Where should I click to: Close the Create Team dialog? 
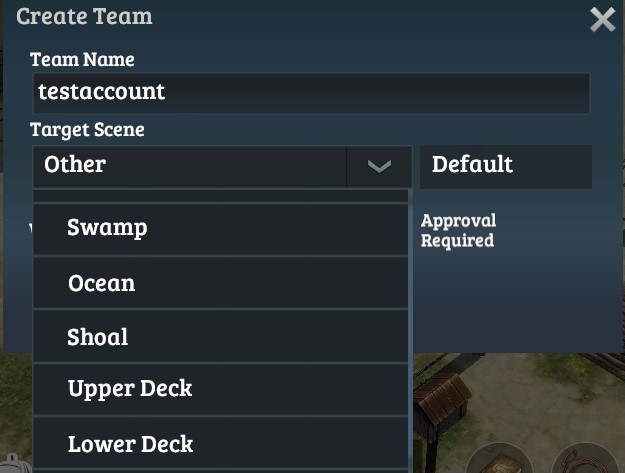tap(602, 20)
